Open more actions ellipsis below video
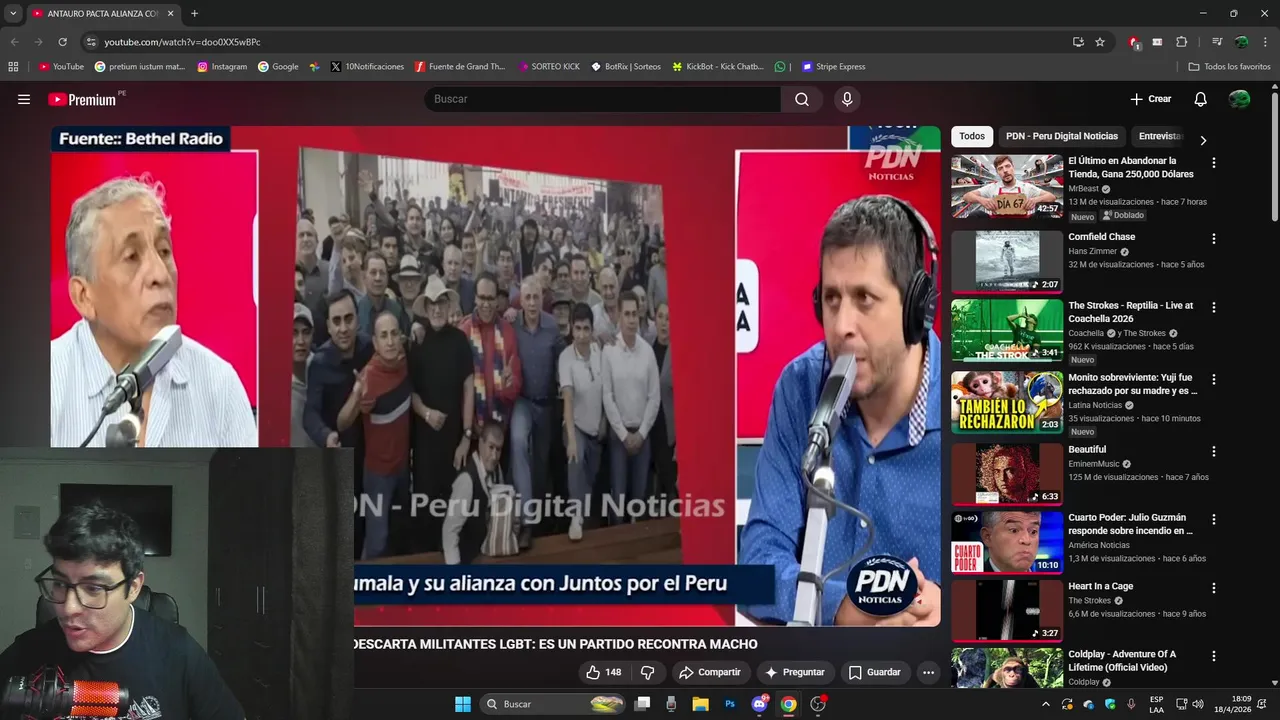Screen dimensions: 1280x720 [928, 672]
